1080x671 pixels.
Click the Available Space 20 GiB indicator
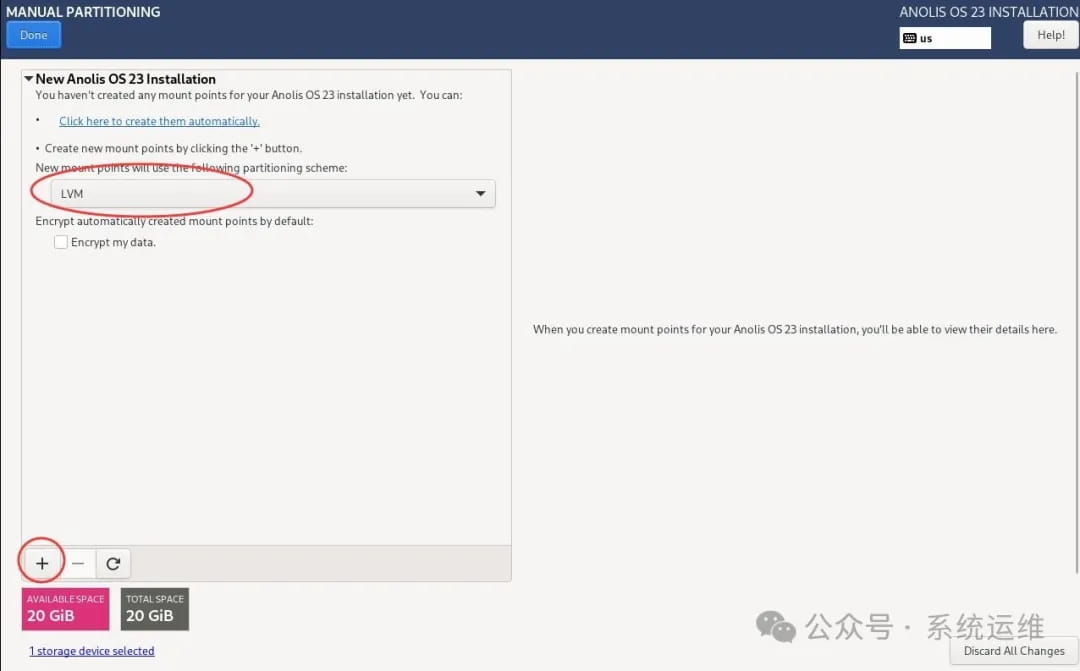click(x=65, y=608)
